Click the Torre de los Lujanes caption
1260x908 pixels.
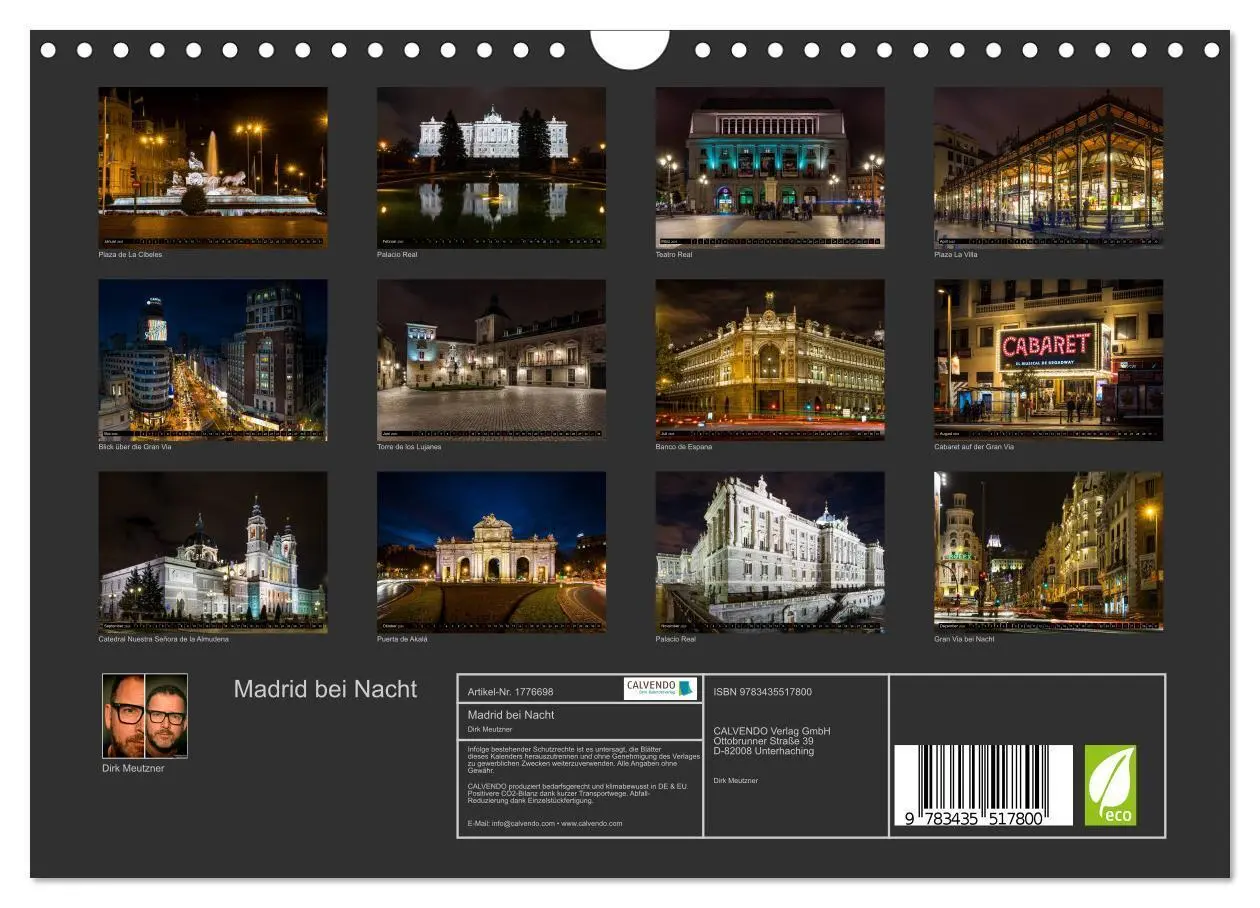pyautogui.click(x=409, y=447)
